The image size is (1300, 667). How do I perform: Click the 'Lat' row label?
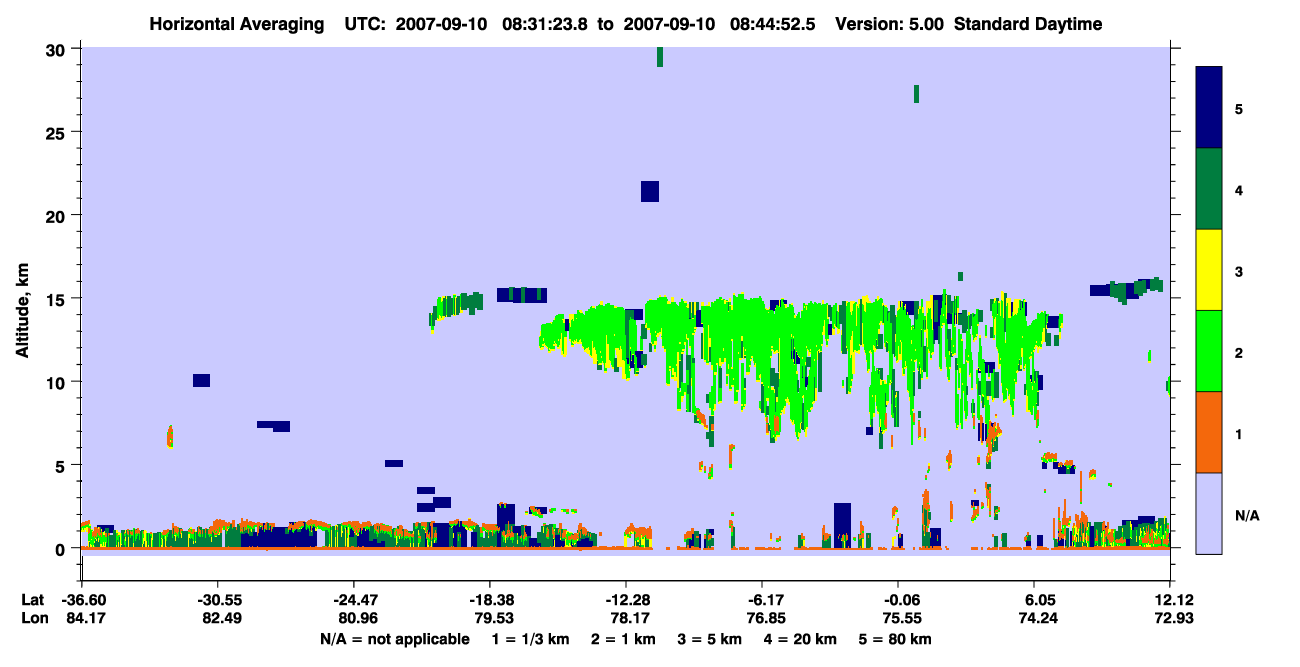[33, 600]
